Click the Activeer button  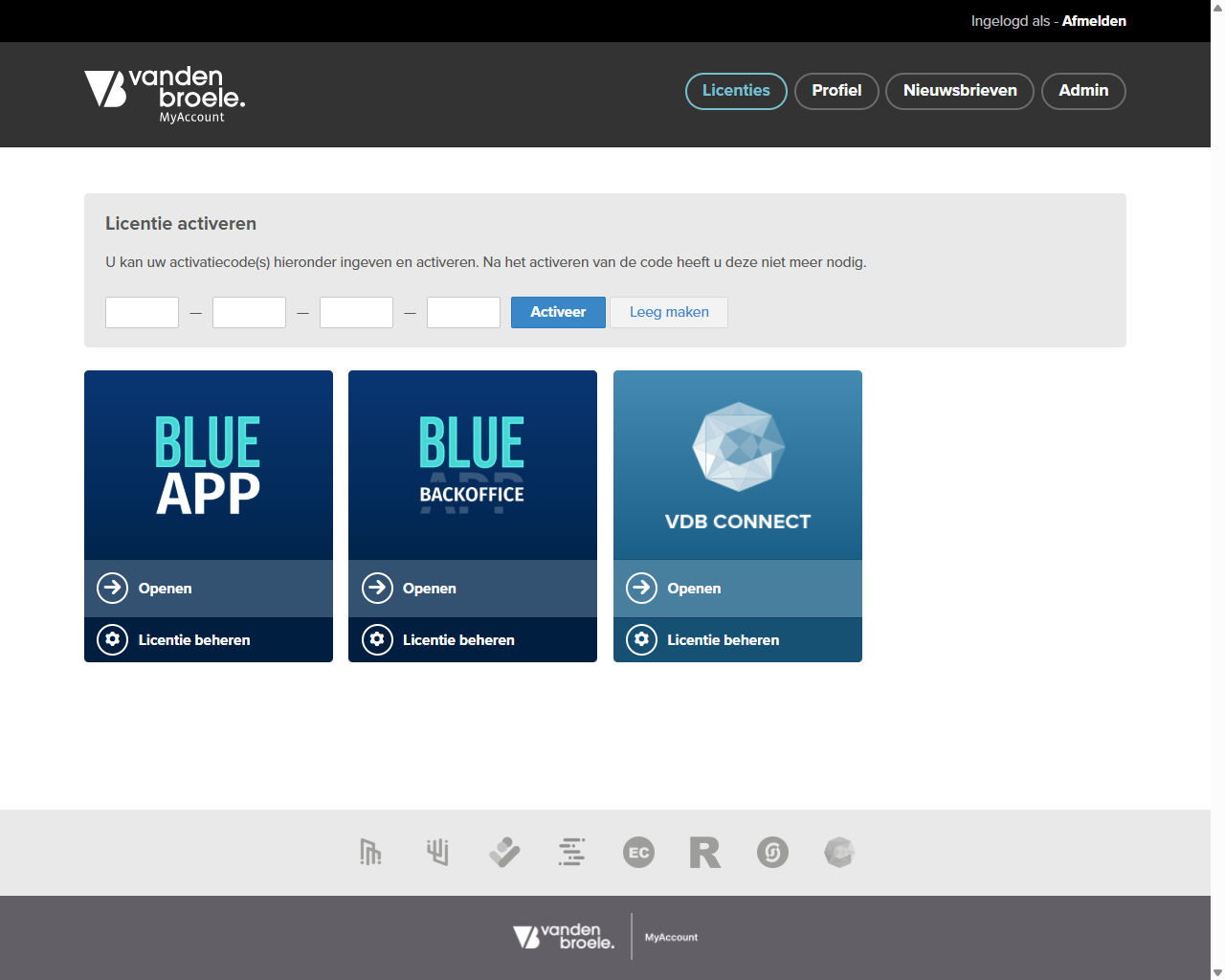(558, 312)
